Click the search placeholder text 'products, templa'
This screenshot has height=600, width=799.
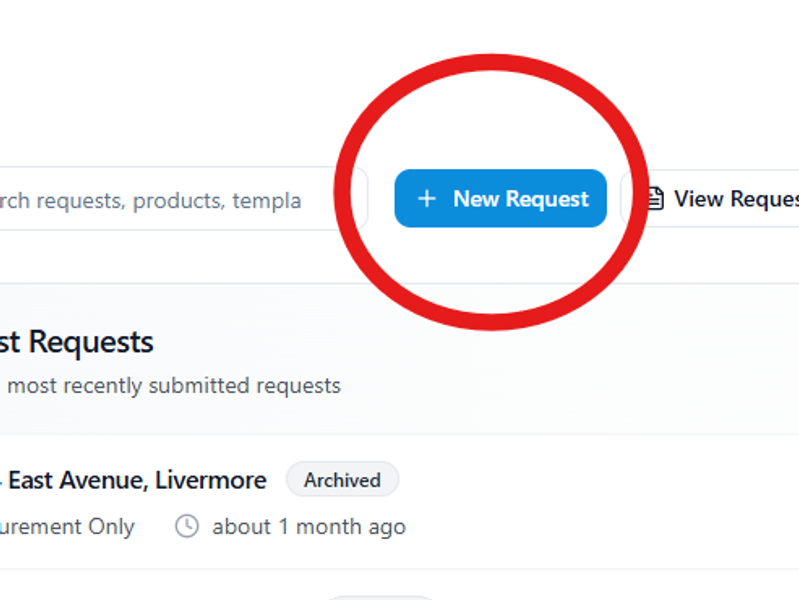(216, 200)
